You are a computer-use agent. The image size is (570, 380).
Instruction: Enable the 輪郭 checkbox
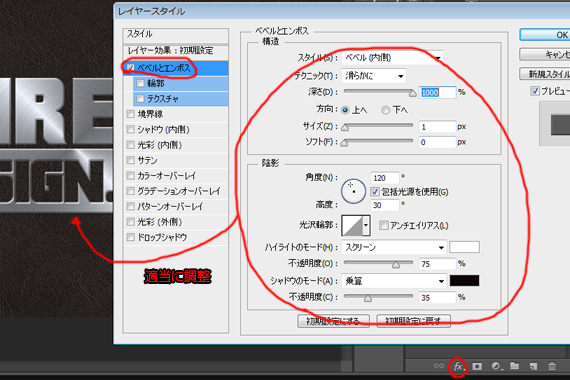pyautogui.click(x=140, y=84)
